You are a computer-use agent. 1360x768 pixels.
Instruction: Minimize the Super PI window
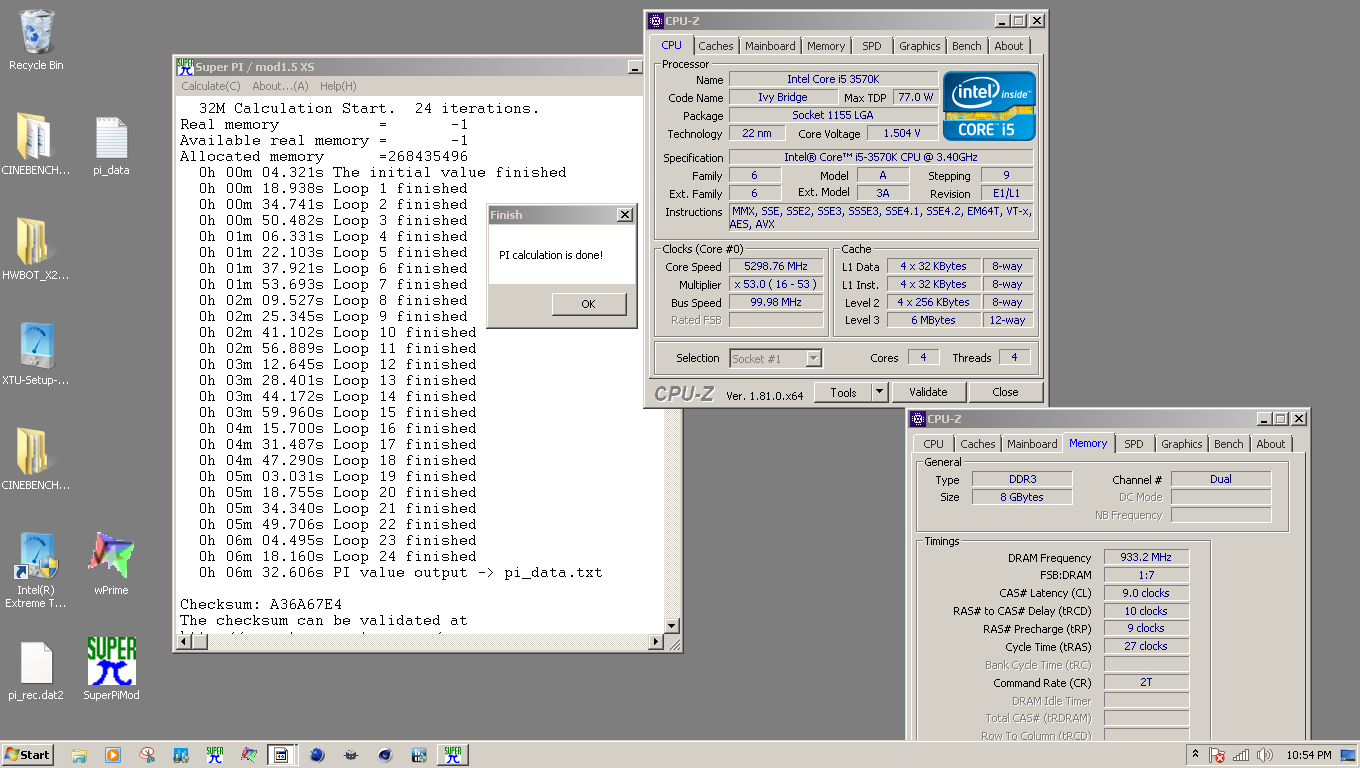[x=635, y=67]
